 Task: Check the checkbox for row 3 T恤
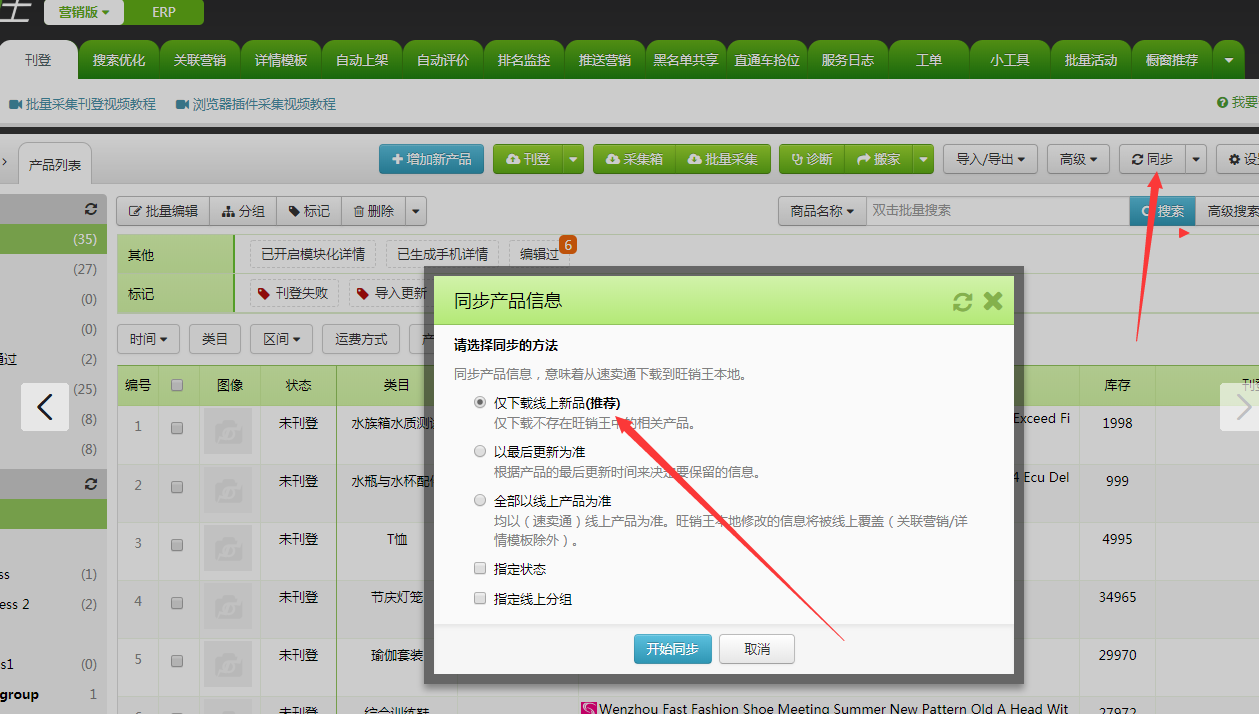coord(177,543)
